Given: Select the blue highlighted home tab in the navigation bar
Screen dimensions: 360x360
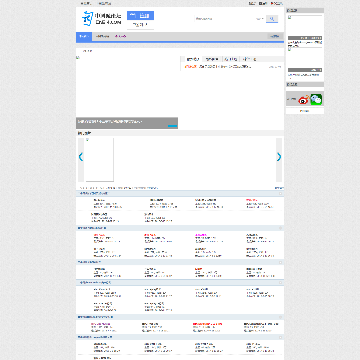Looking at the screenshot, I should click(84, 36).
